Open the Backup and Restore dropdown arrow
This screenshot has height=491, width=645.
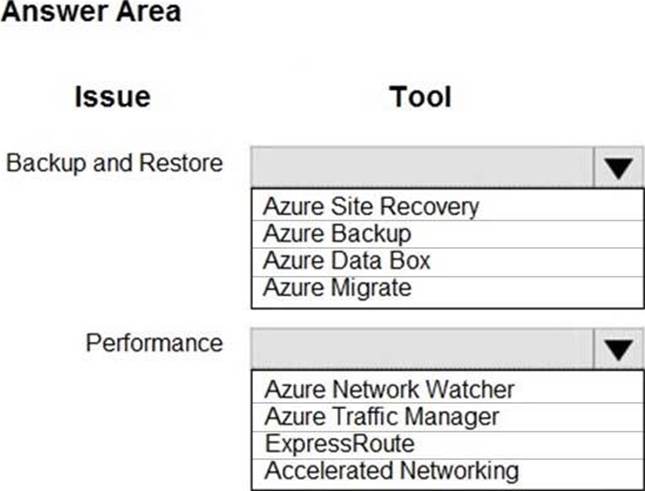tap(619, 167)
